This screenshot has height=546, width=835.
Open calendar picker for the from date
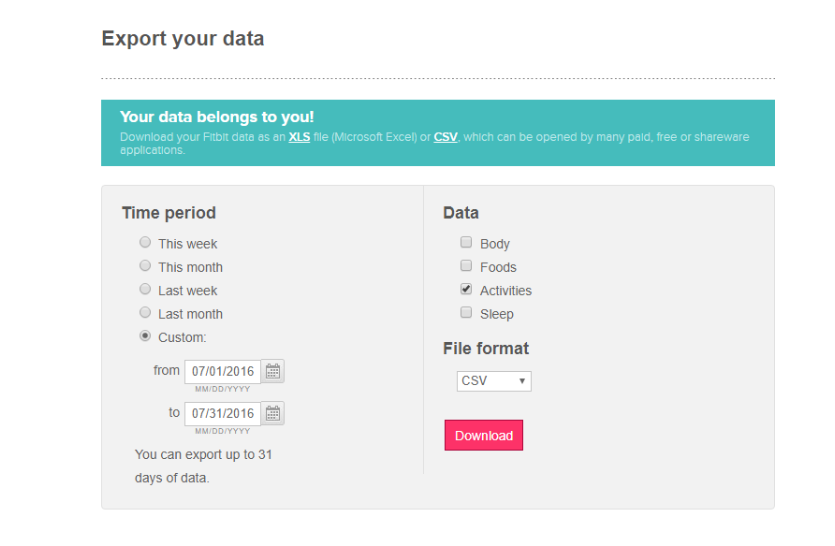click(x=274, y=371)
